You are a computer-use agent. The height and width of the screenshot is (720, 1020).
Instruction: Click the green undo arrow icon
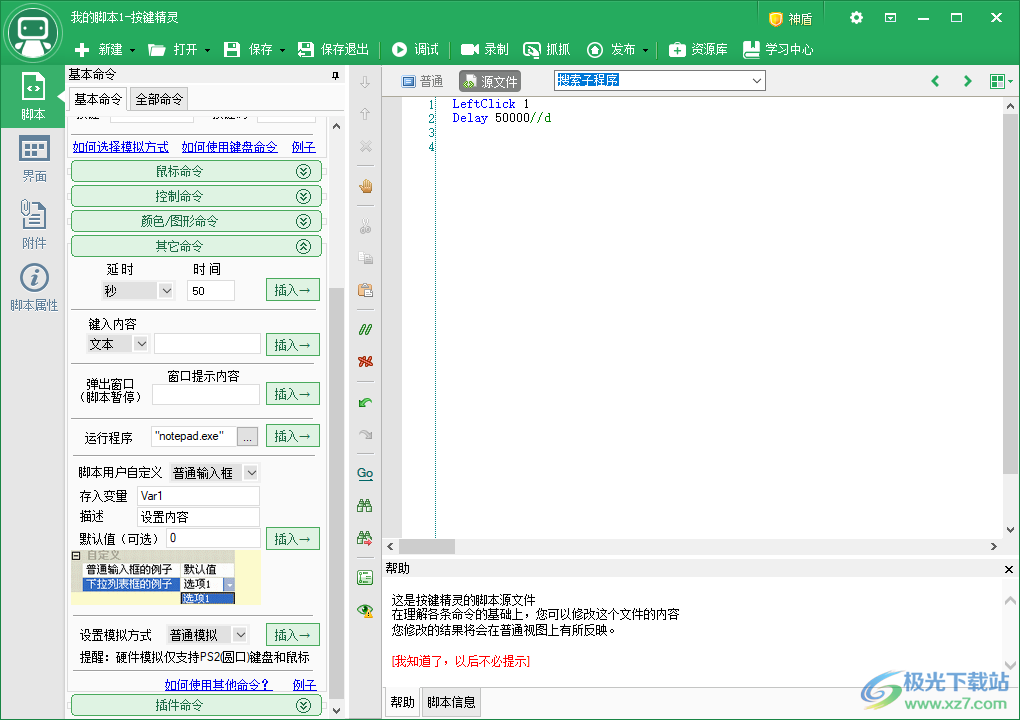[x=366, y=402]
